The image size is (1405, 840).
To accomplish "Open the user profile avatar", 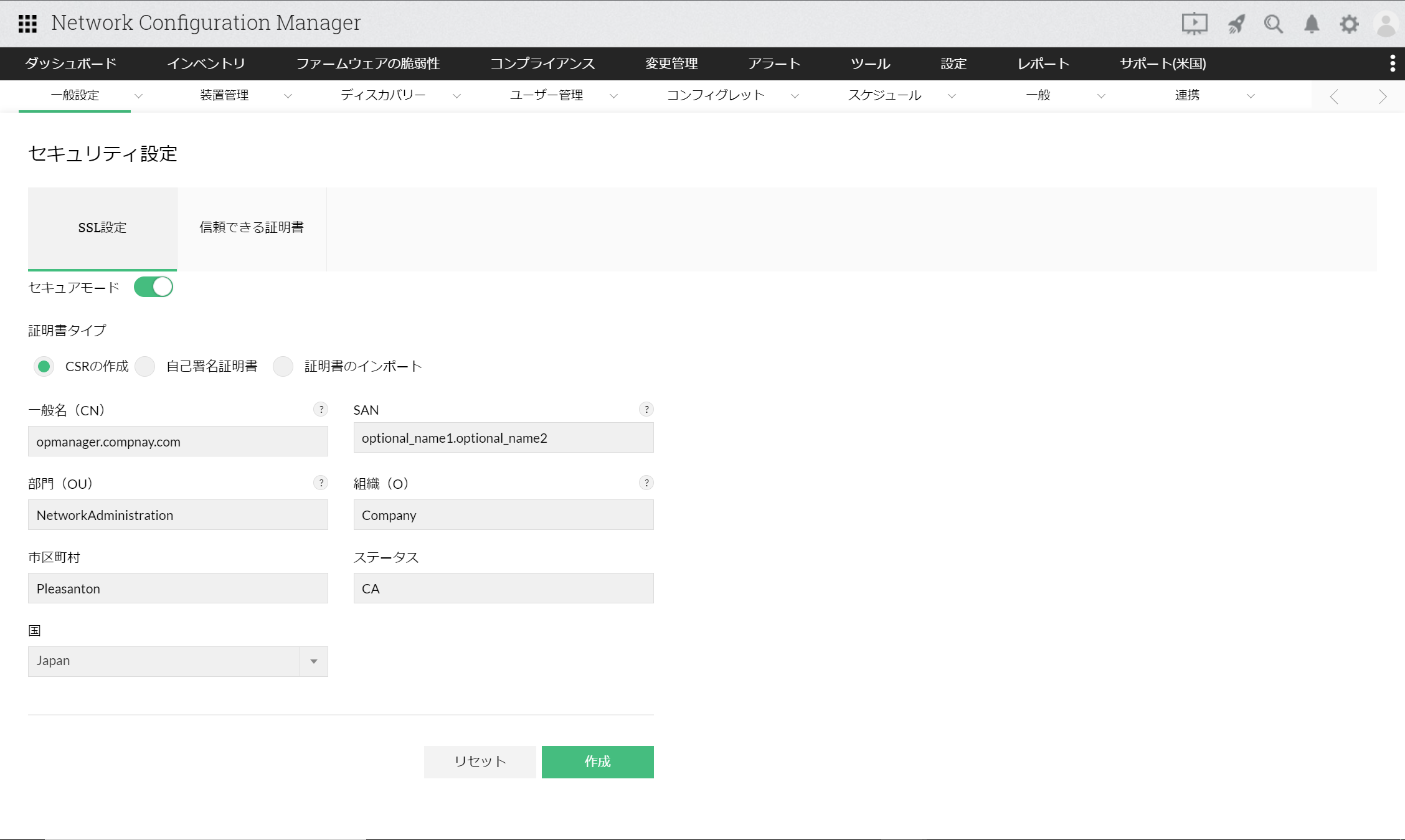I will 1386,25.
